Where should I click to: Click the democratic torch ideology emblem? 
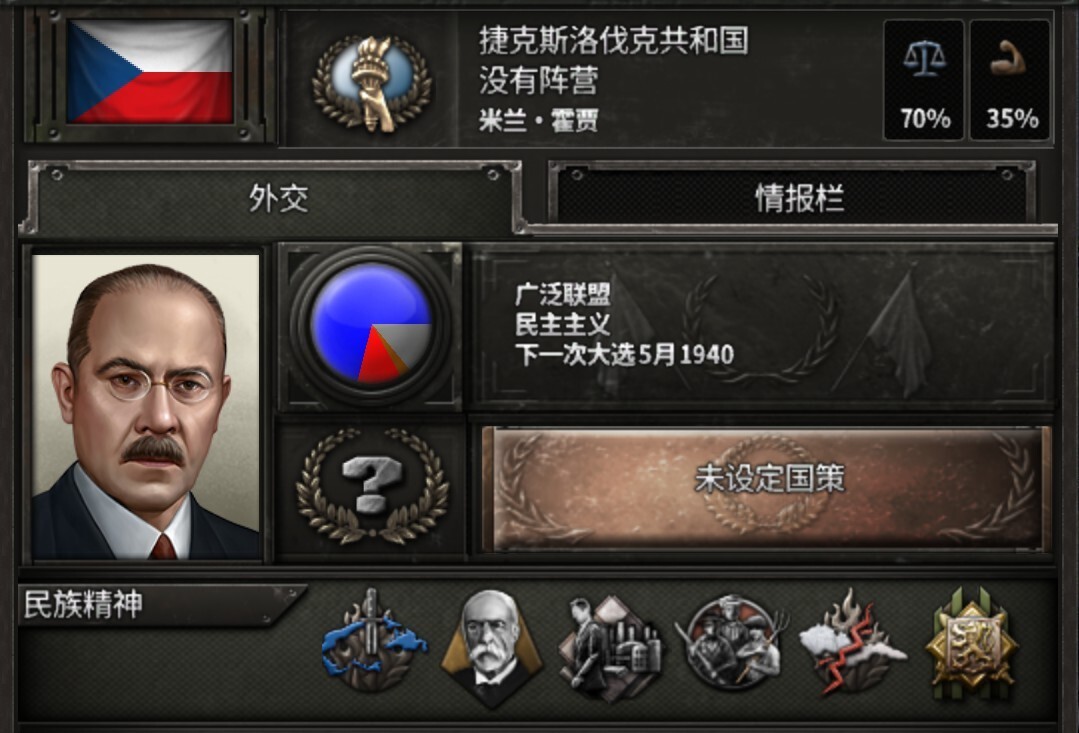tap(372, 83)
